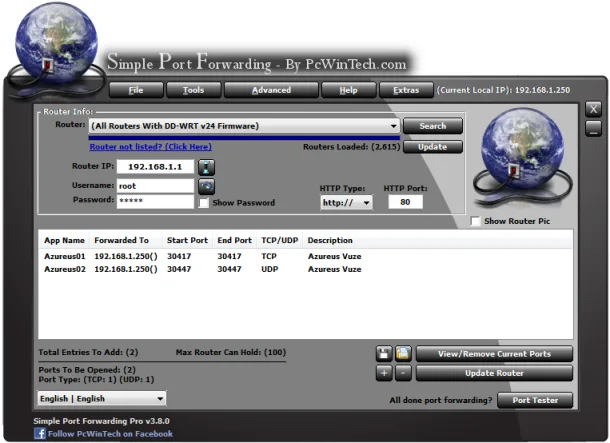Tick the Show Router Pic checkbox
610x443 pixels.
475,221
